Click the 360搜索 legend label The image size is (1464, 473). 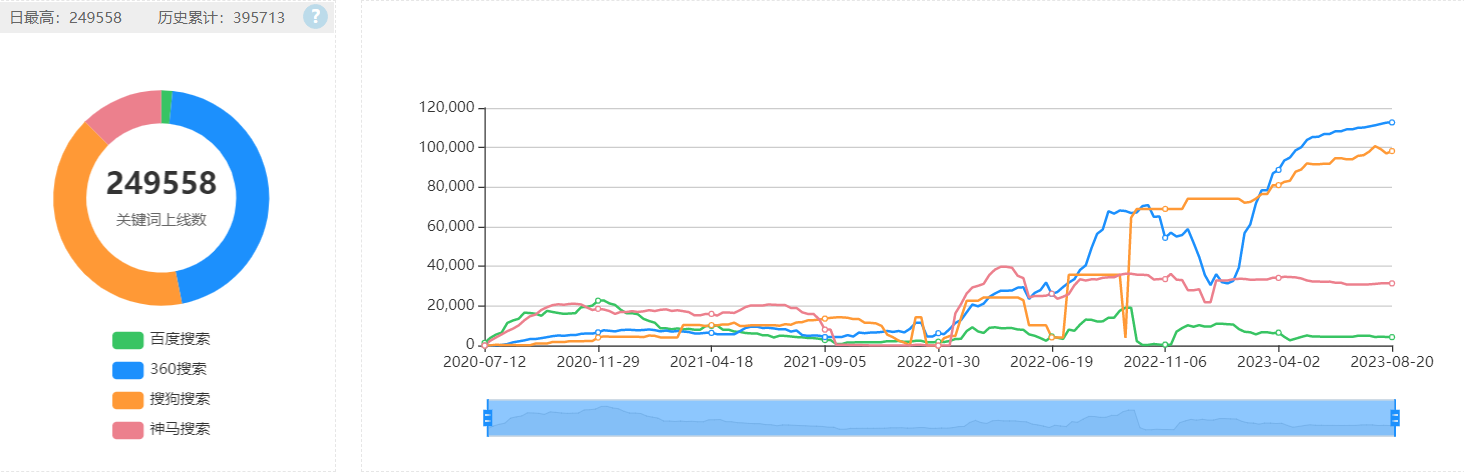[x=178, y=370]
